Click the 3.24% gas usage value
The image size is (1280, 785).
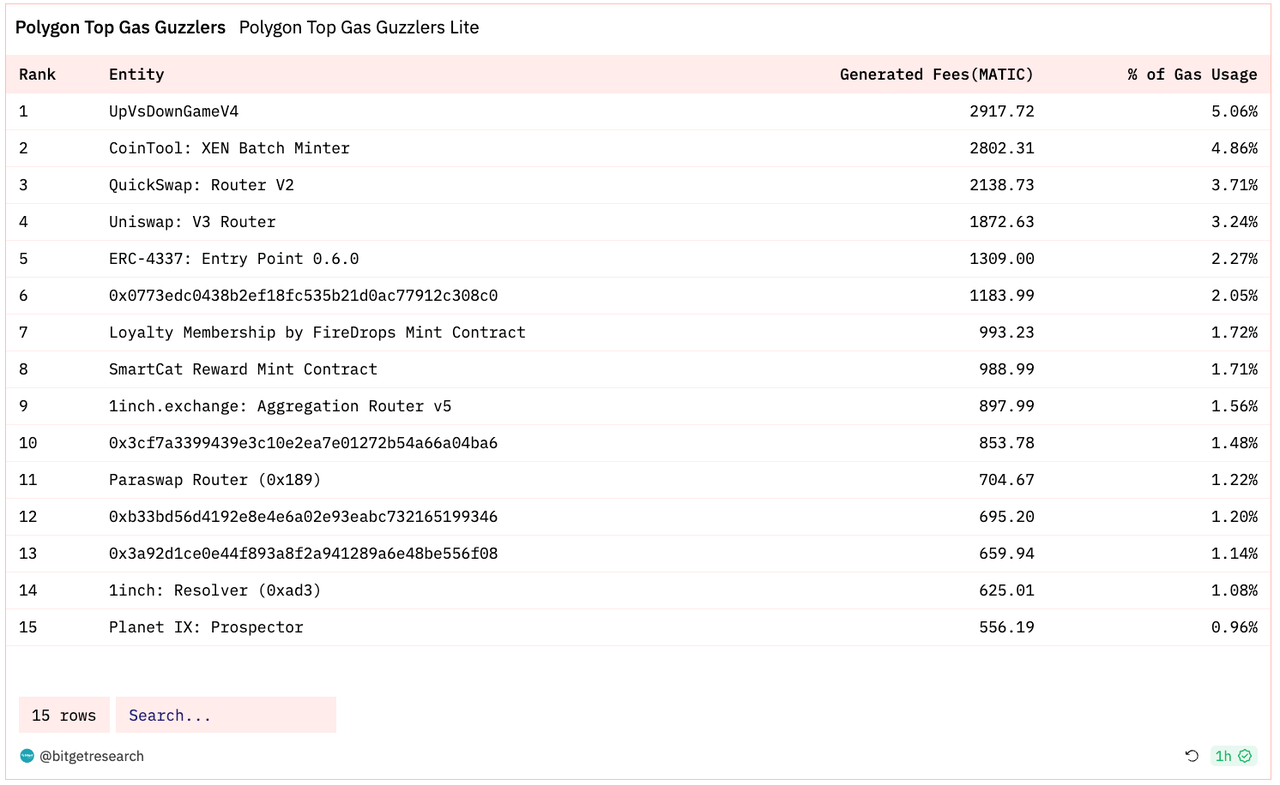pos(1234,222)
